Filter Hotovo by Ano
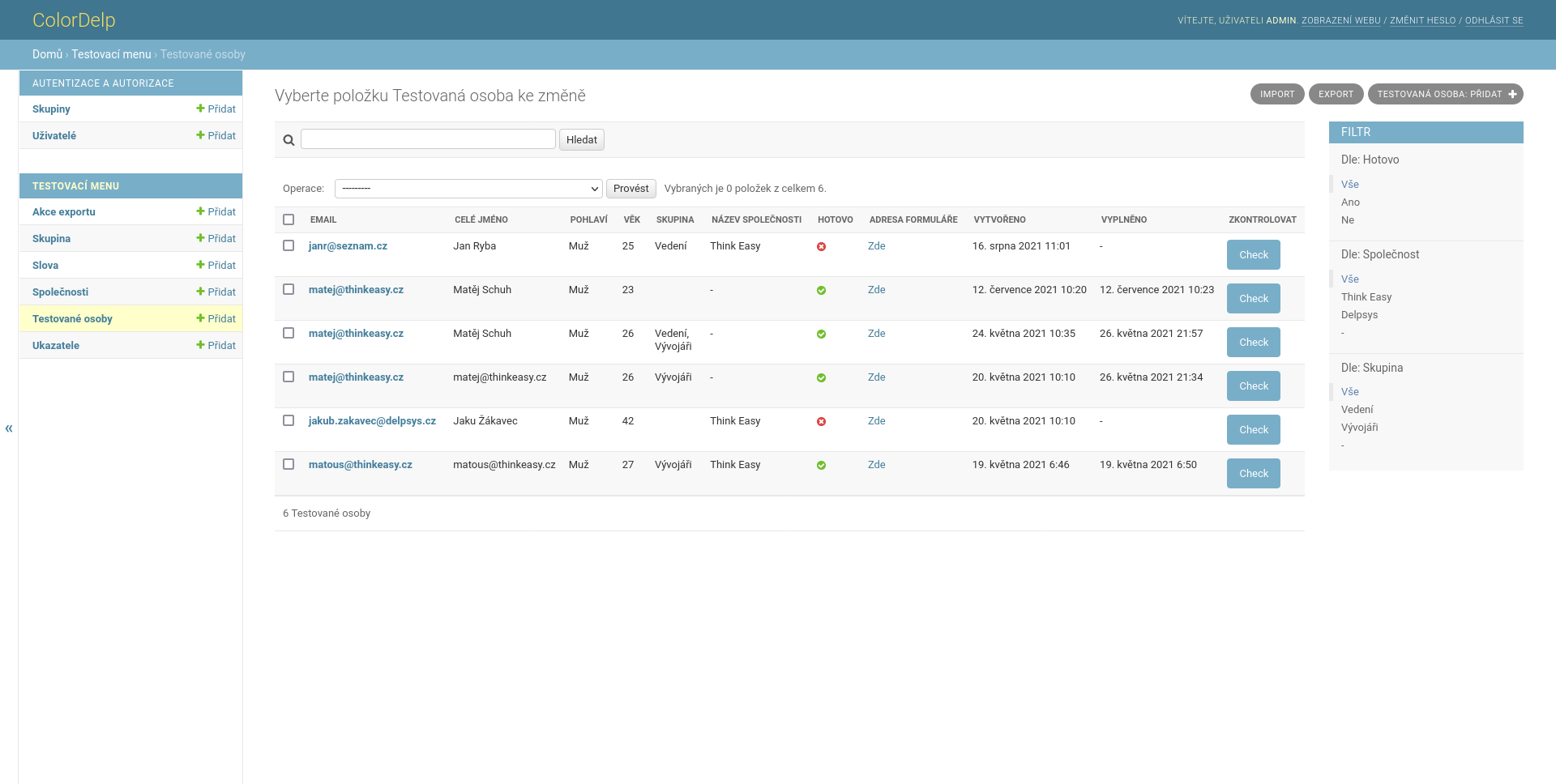1556x784 pixels. point(1350,202)
